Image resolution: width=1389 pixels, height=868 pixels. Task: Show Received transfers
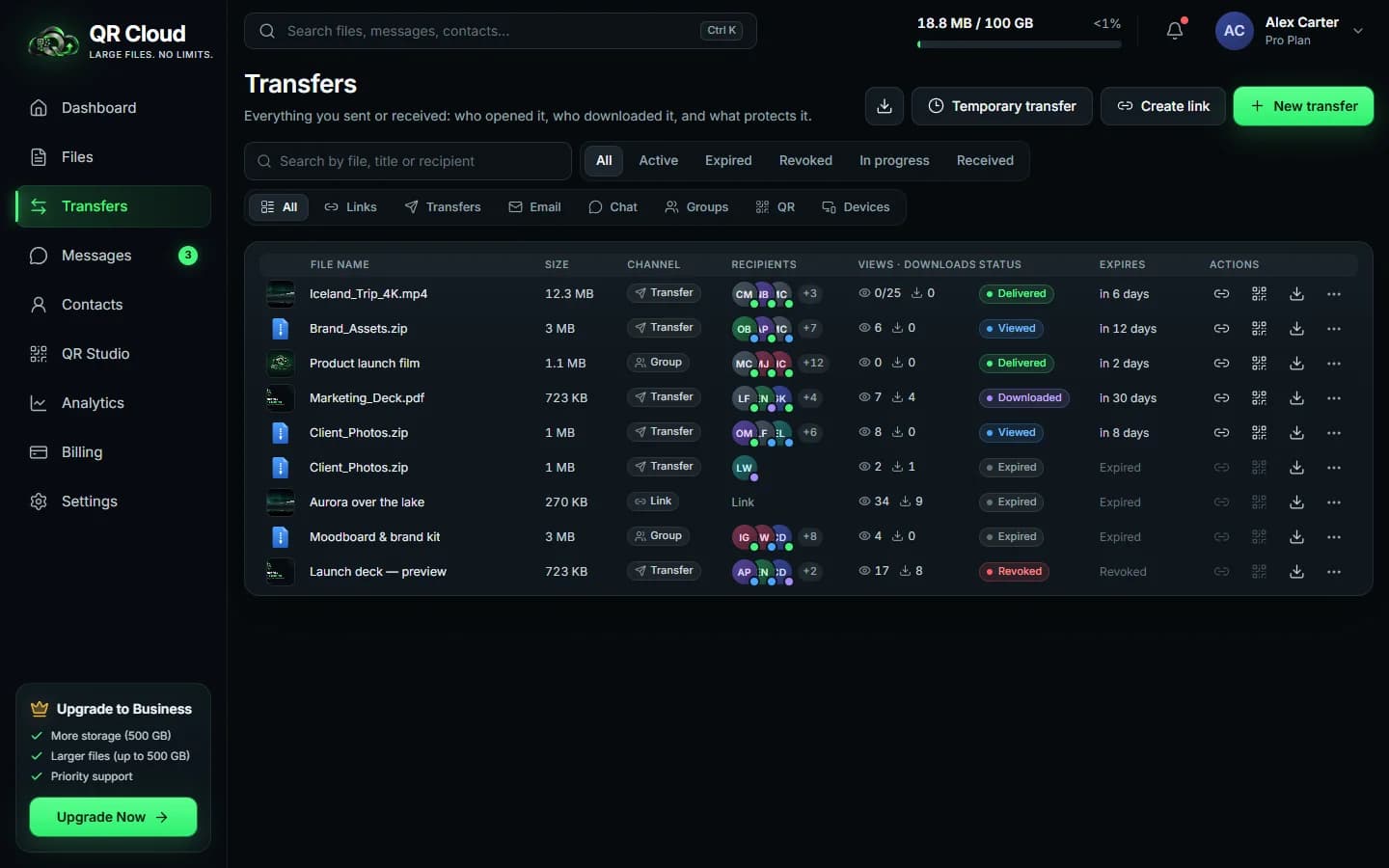click(985, 161)
